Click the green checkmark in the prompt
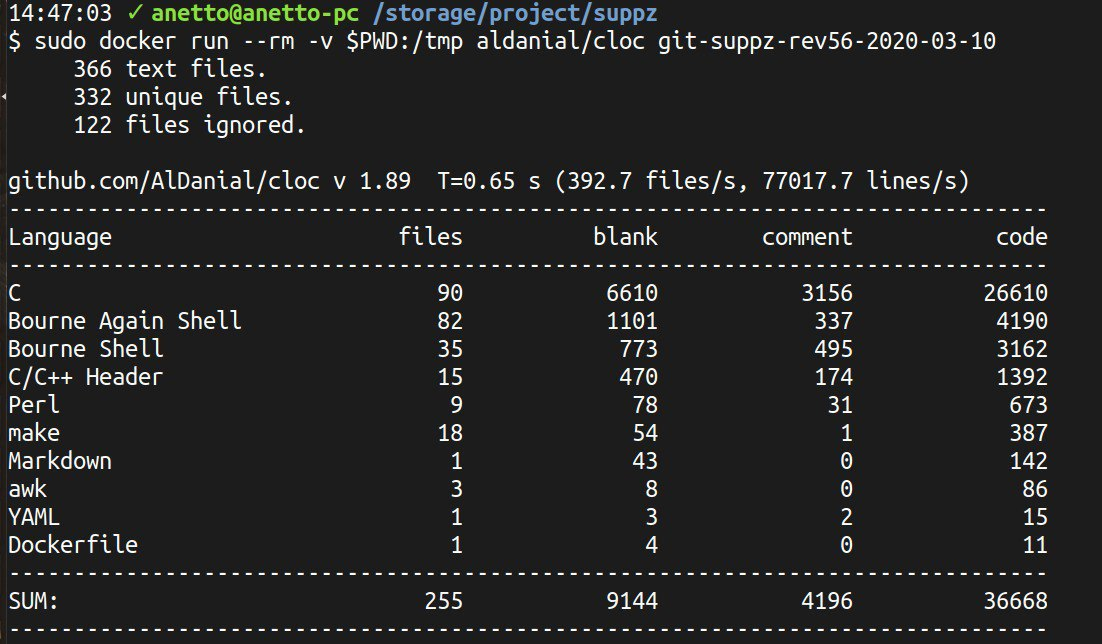The width and height of the screenshot is (1102, 644). (x=137, y=14)
